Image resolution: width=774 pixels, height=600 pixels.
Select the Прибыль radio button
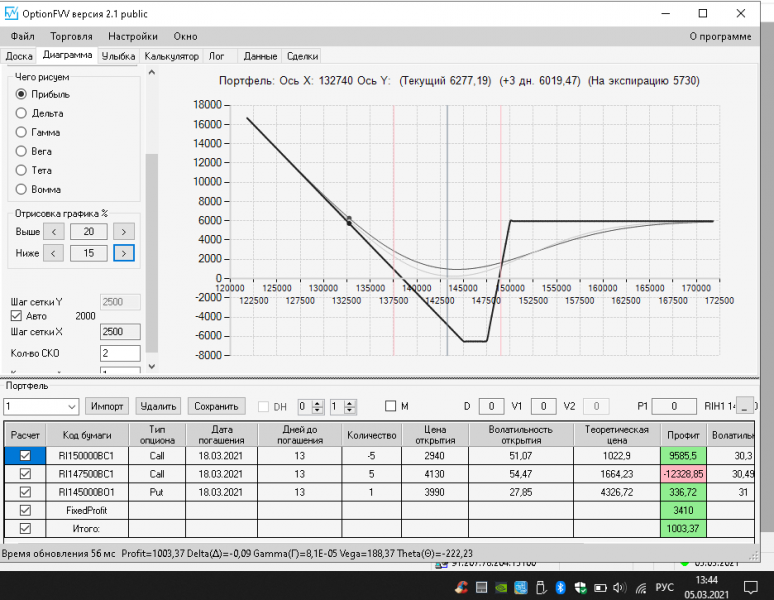pyautogui.click(x=21, y=94)
